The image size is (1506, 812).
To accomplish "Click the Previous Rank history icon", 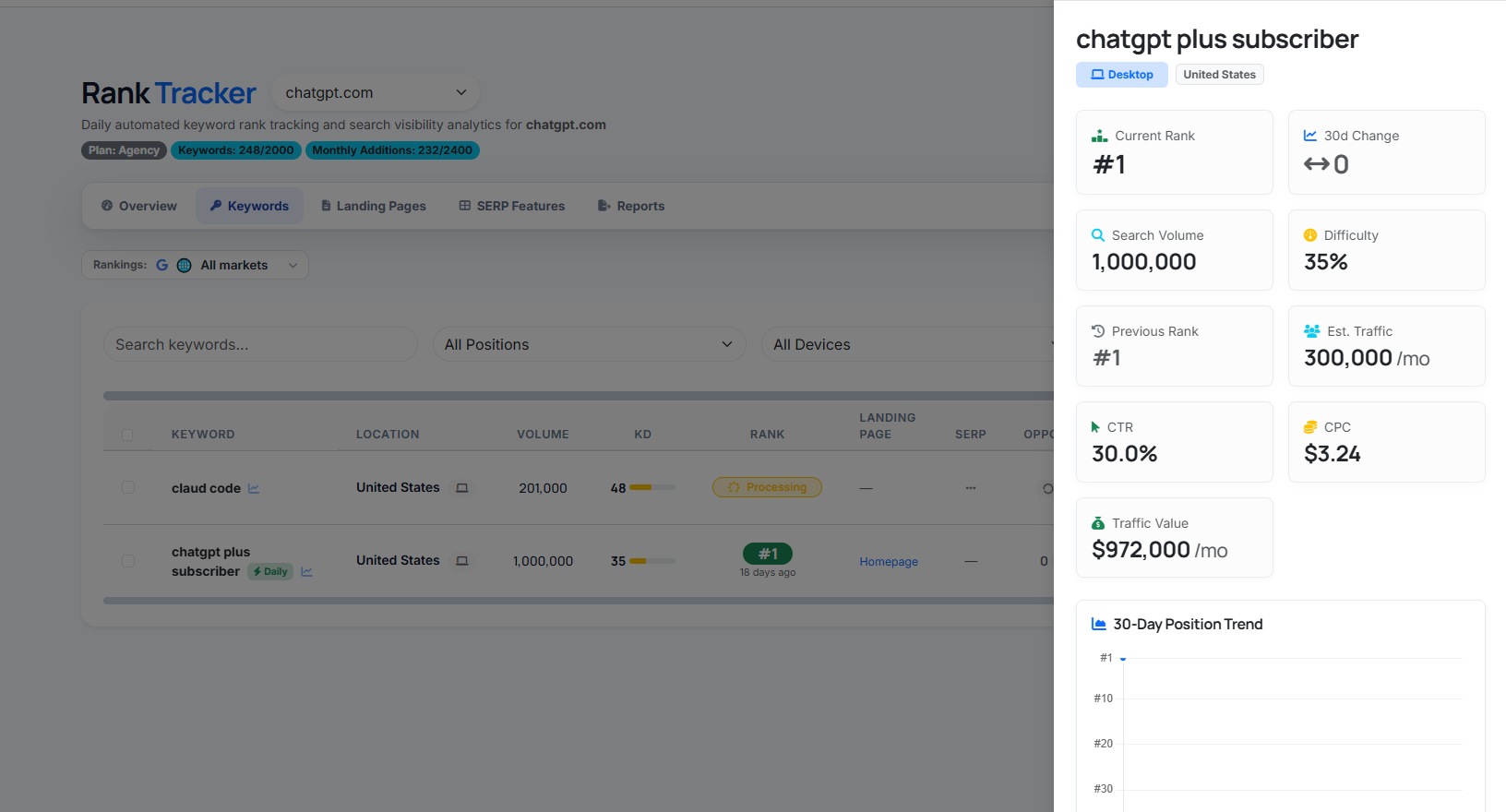I will click(1098, 331).
